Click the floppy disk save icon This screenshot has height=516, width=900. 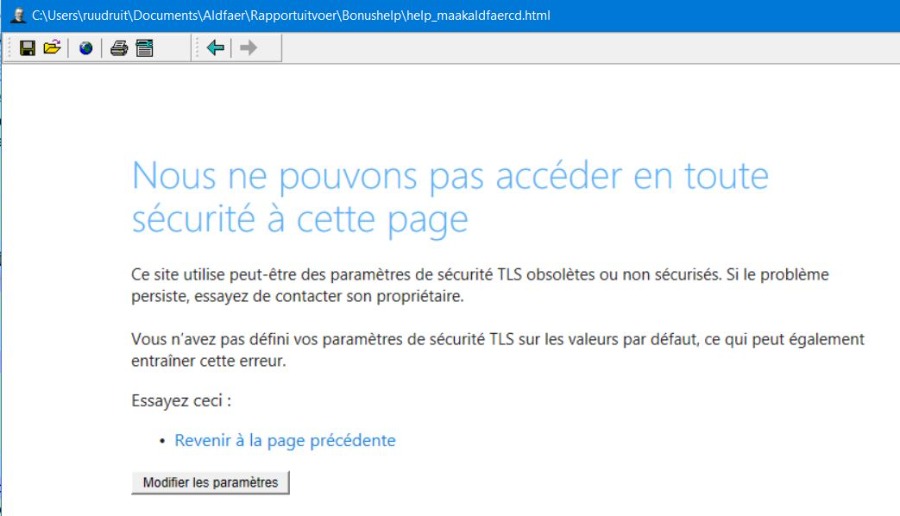[28, 48]
